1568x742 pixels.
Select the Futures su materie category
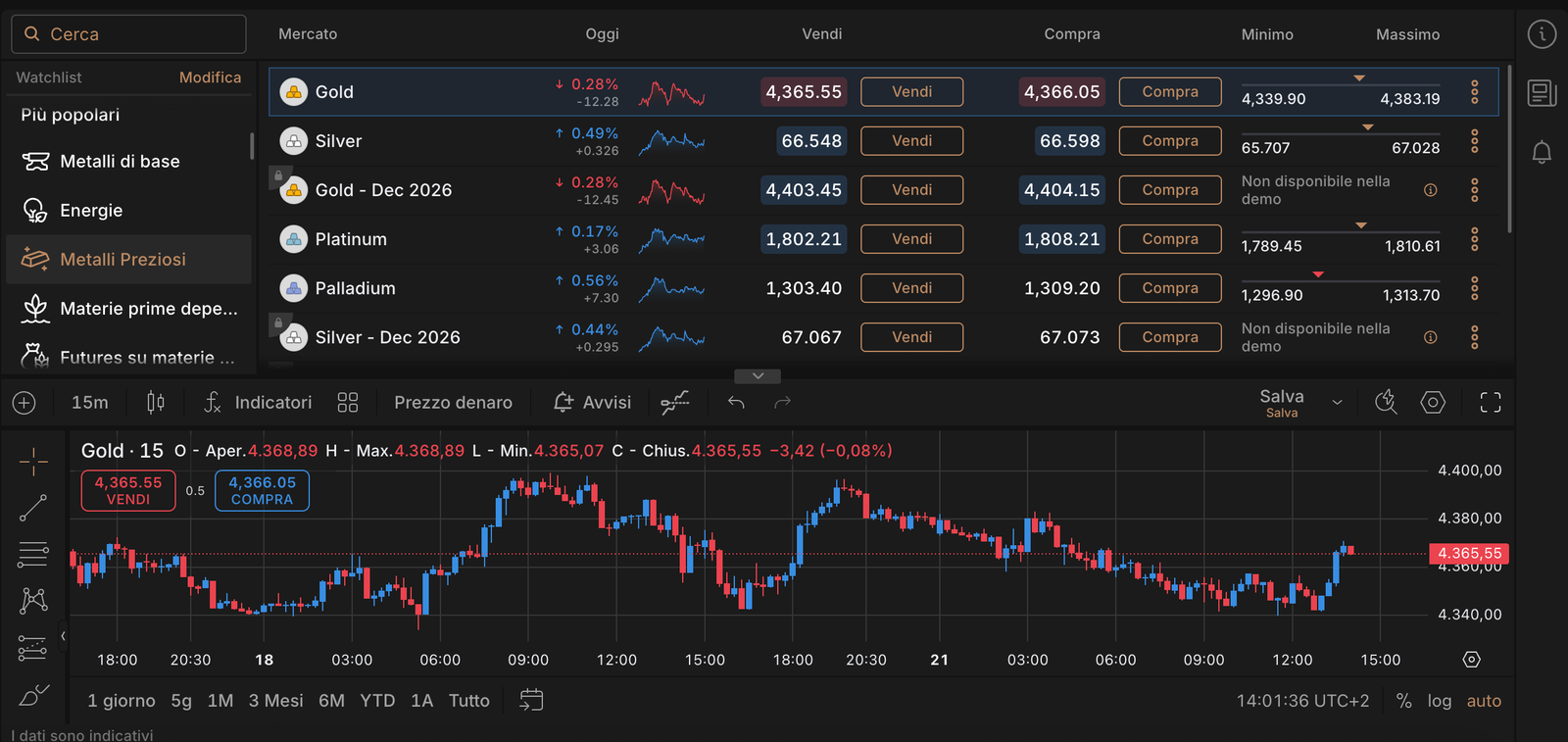click(128, 357)
